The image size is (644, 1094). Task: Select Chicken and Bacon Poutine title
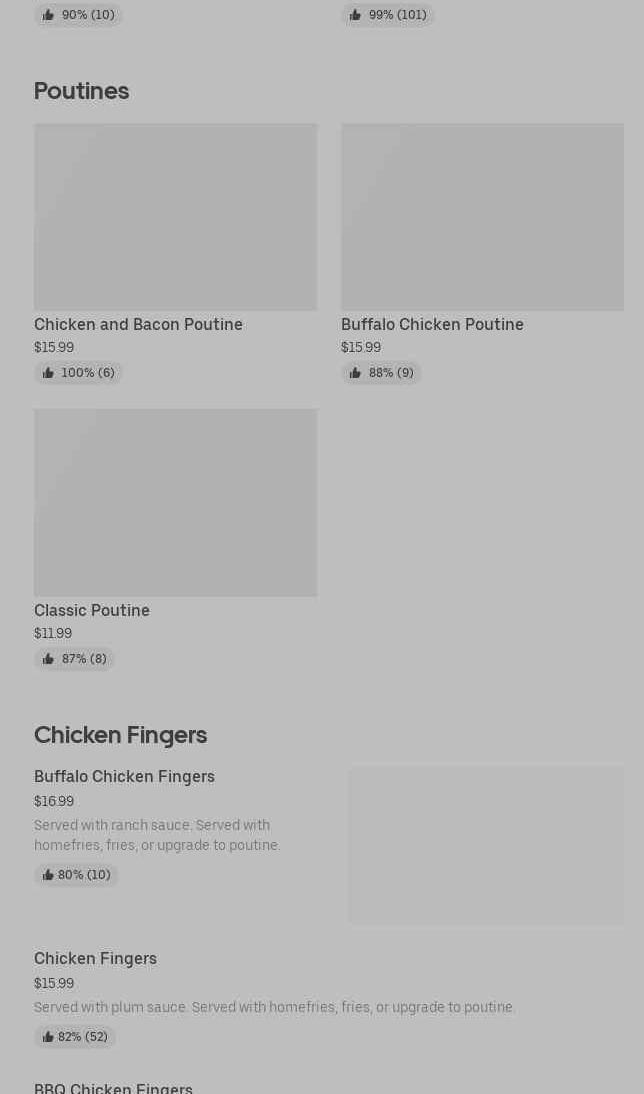(x=138, y=324)
